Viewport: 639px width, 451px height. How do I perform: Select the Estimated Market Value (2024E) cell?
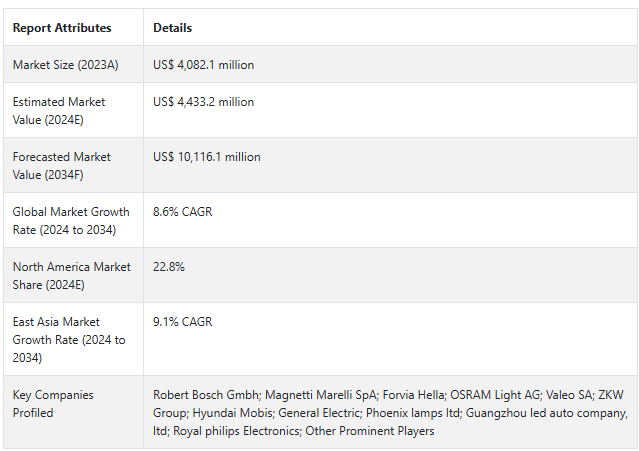click(59, 110)
